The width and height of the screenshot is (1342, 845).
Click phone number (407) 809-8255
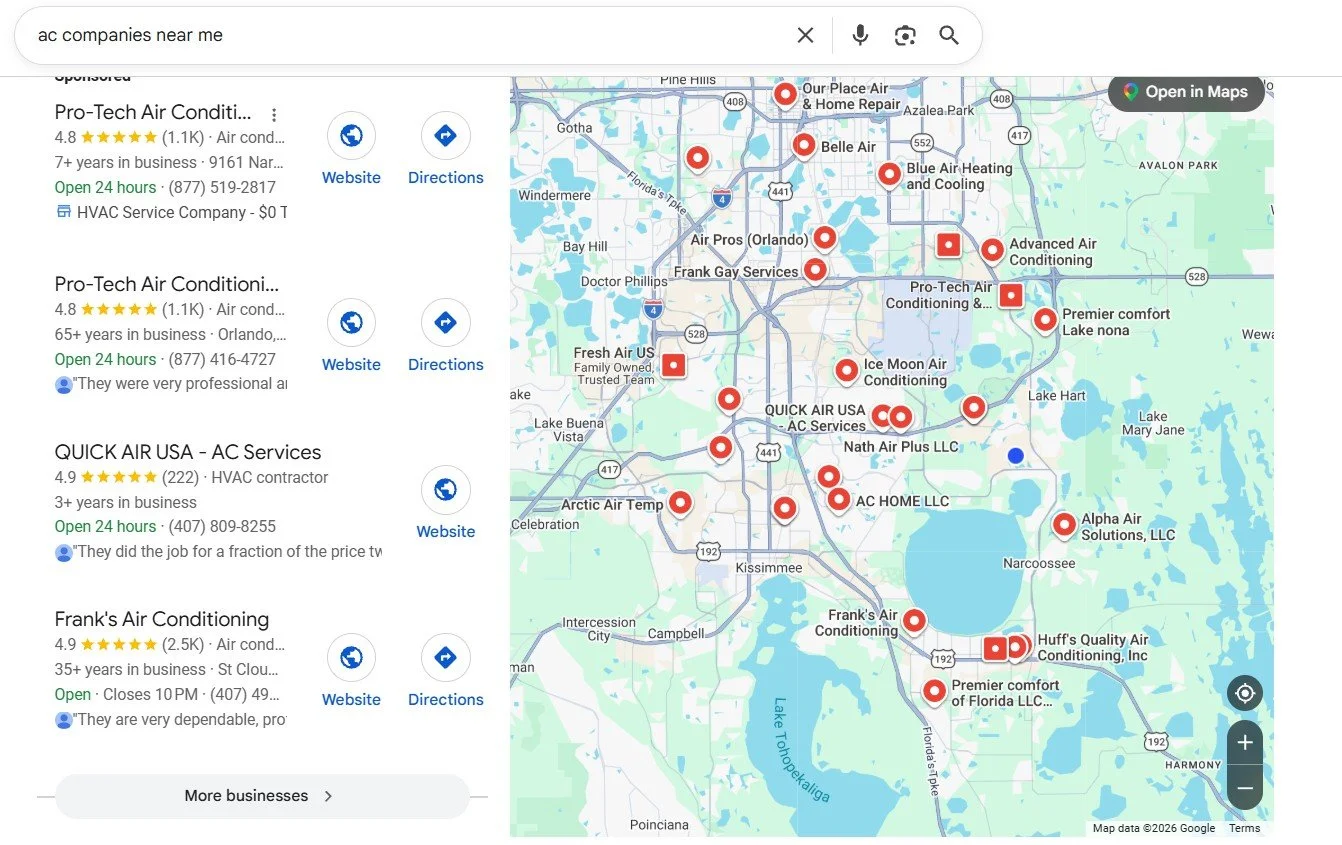222,526
